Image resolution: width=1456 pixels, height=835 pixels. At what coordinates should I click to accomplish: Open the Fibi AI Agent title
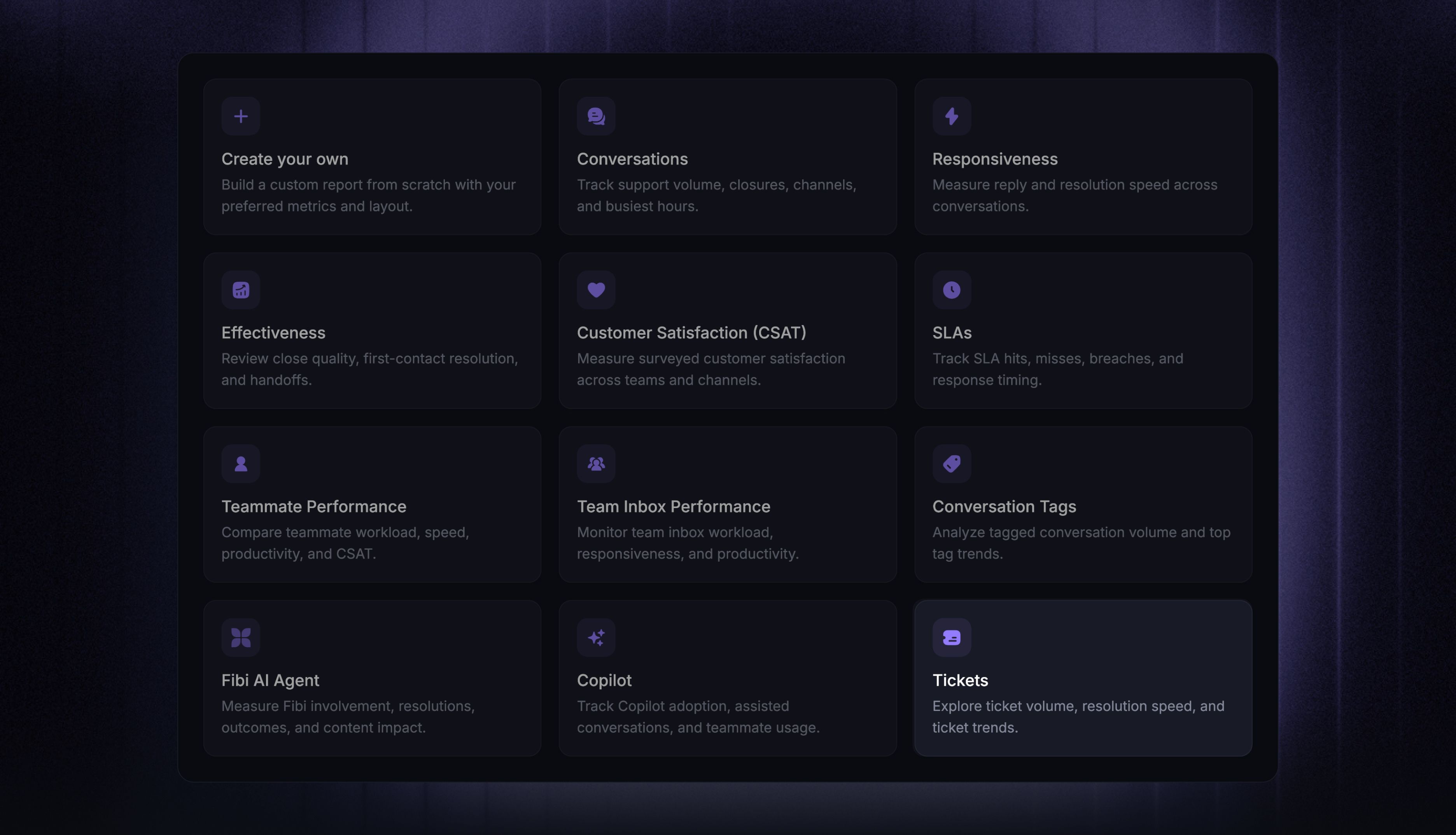(x=270, y=681)
